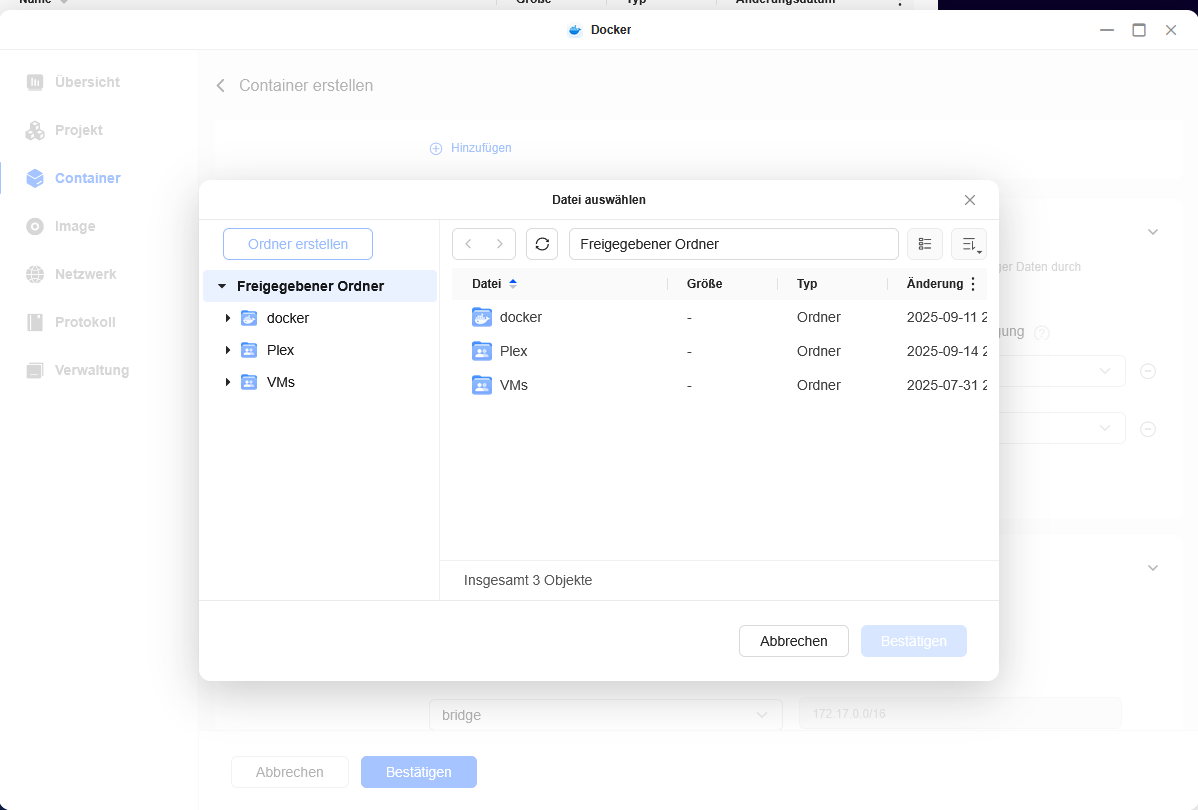Viewport: 1198px width, 810px height.
Task: Open the bridge network dropdown
Action: (606, 715)
